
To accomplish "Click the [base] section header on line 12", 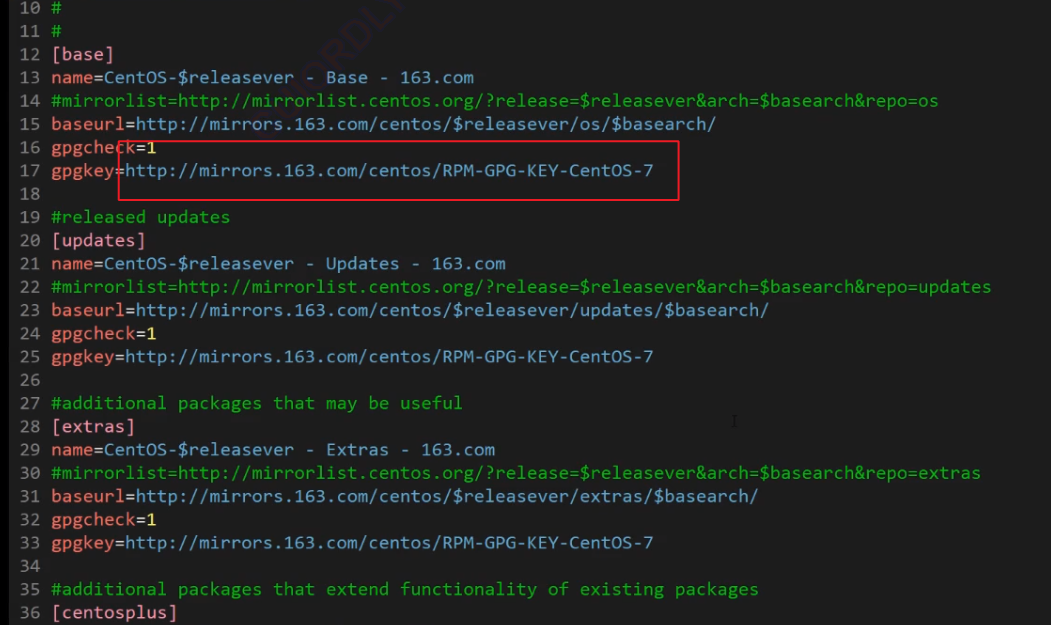I will (x=82, y=54).
